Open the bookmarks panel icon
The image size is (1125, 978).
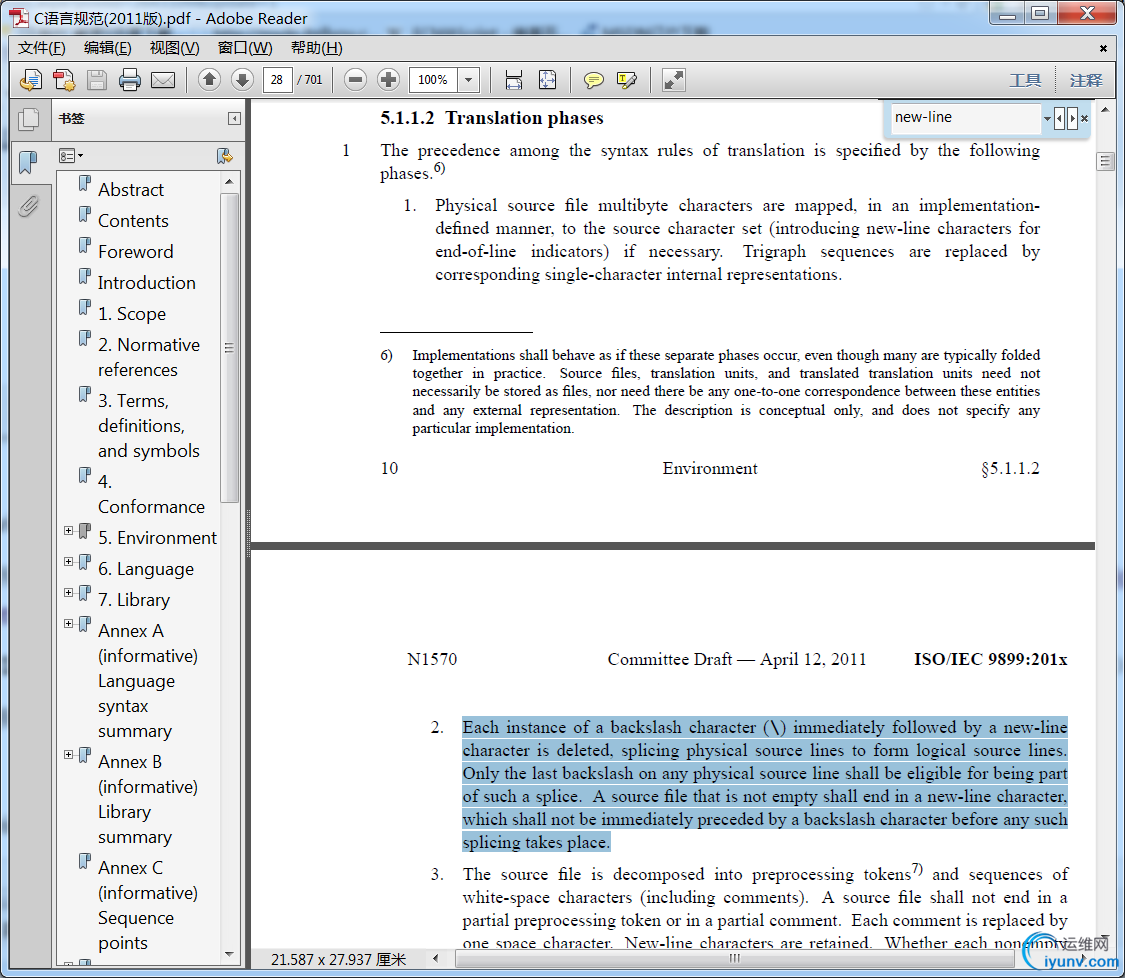click(x=28, y=162)
